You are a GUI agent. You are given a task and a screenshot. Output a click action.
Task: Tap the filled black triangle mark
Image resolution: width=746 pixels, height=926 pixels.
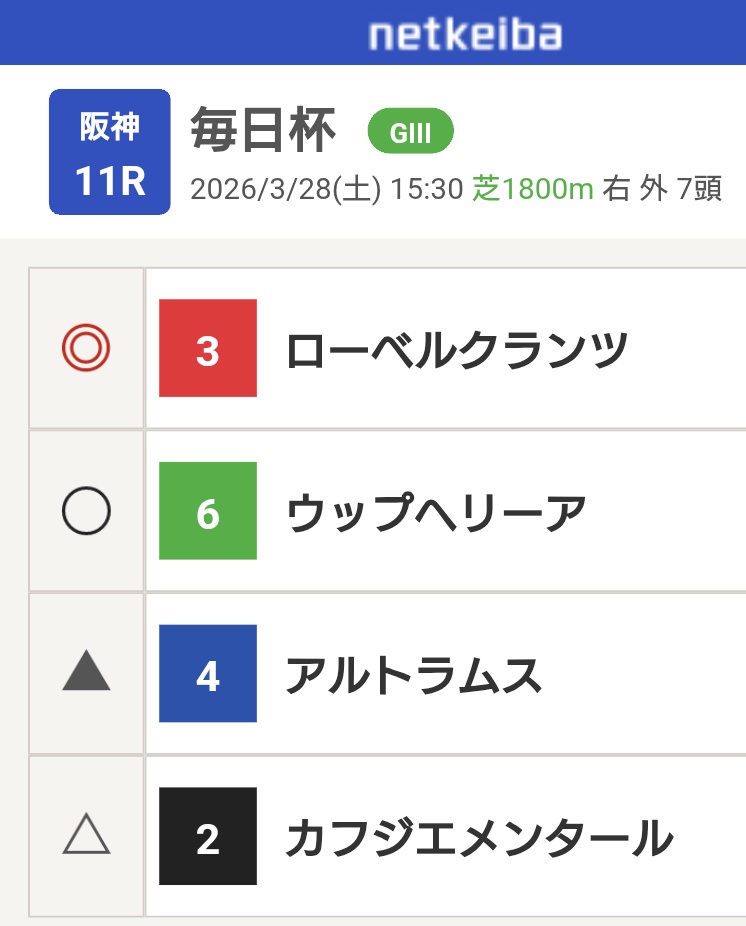86,672
